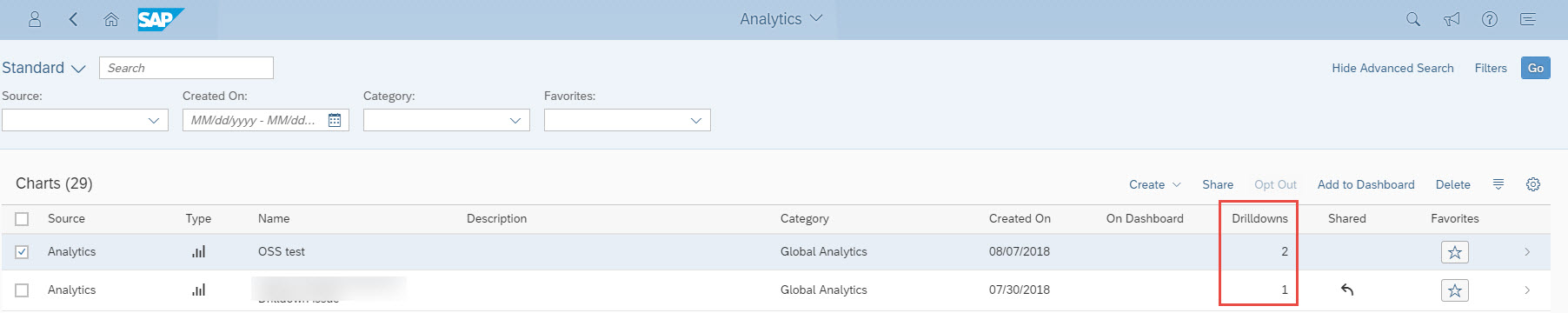Image resolution: width=1568 pixels, height=313 pixels.
Task: Open the notifications list icon in header
Action: tap(1528, 19)
